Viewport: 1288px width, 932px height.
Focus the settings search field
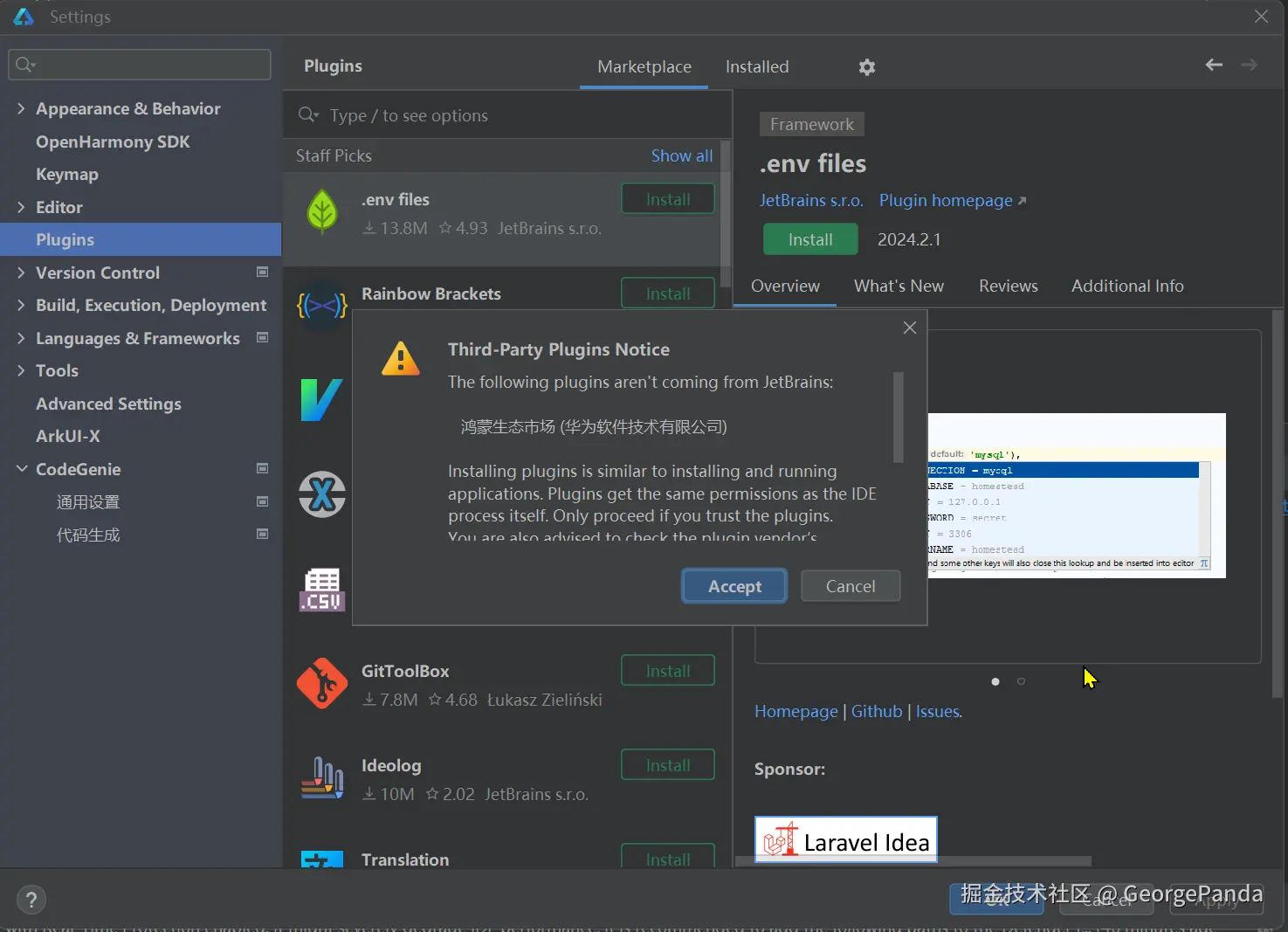tap(140, 65)
